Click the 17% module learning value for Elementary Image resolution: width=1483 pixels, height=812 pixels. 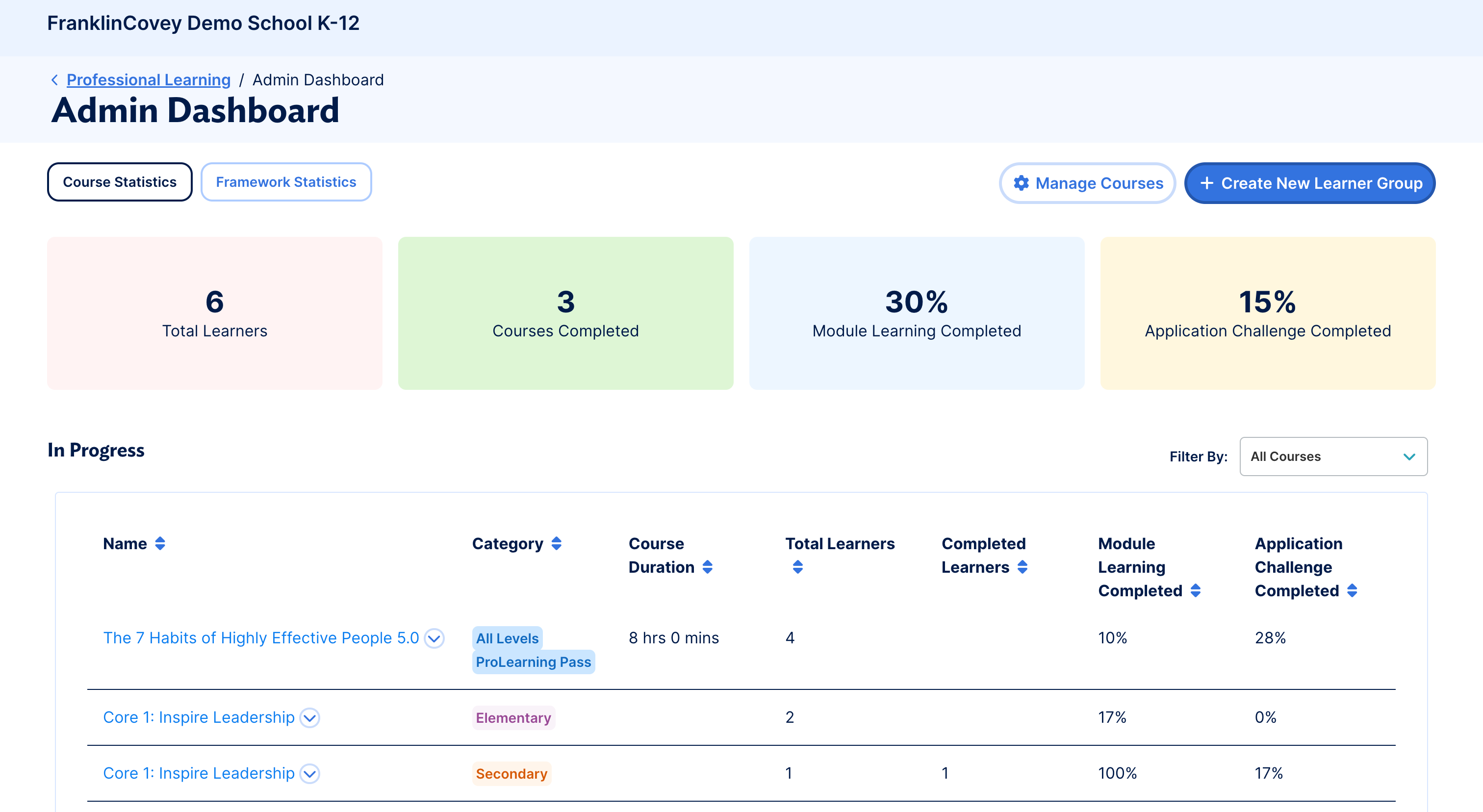1112,717
